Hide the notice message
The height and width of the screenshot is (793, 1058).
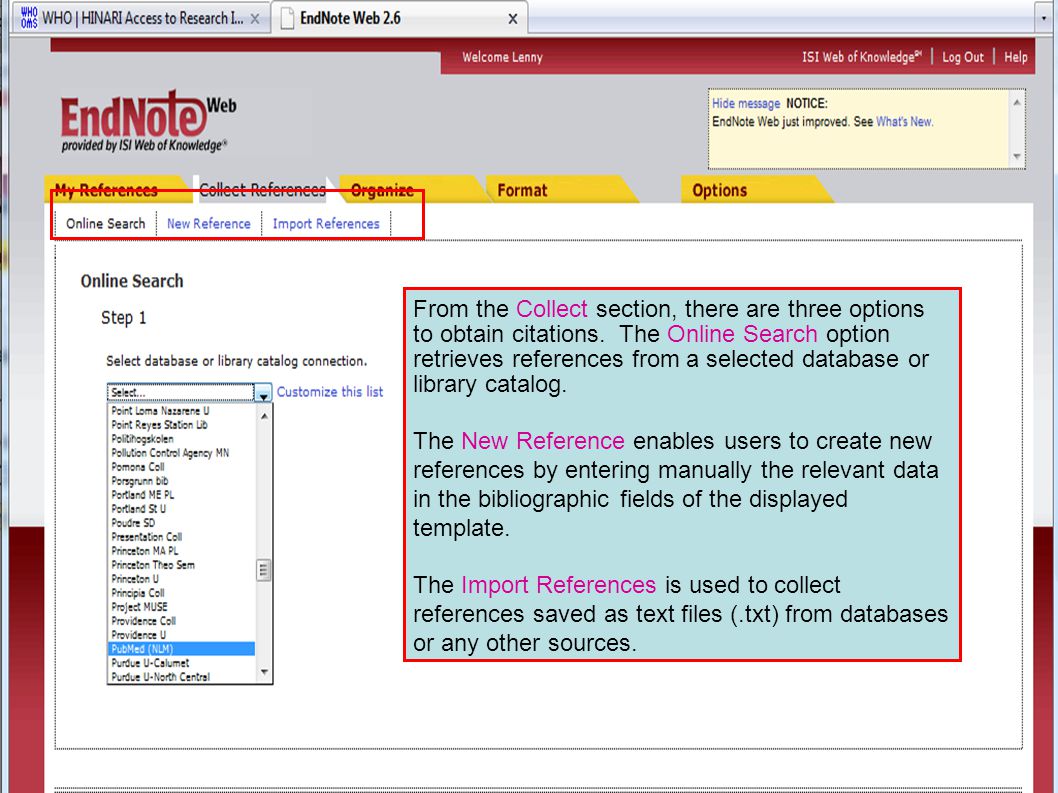click(x=746, y=103)
